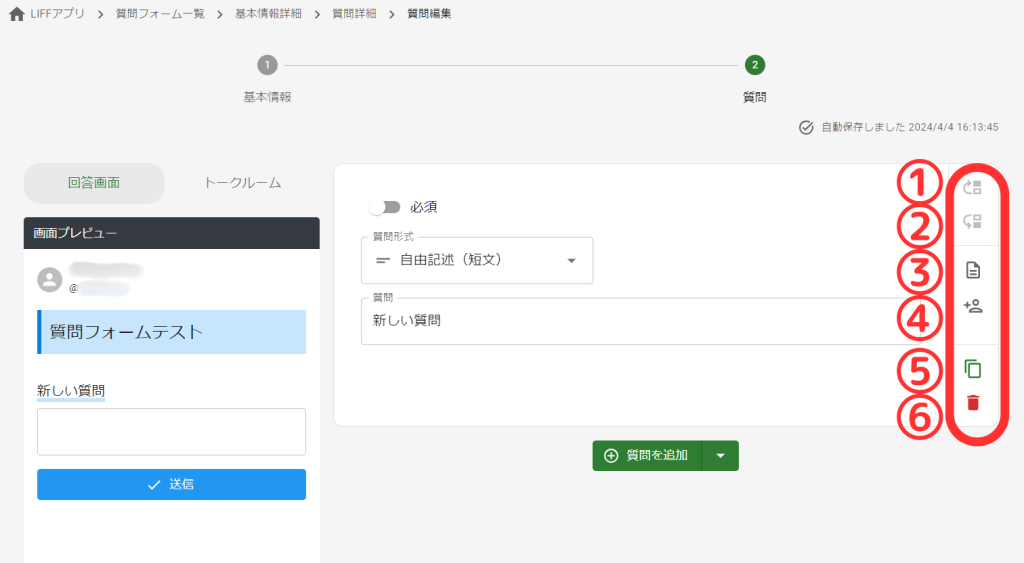Image resolution: width=1024 pixels, height=563 pixels.
Task: Click the 質問を追加 button
Action: click(x=647, y=455)
